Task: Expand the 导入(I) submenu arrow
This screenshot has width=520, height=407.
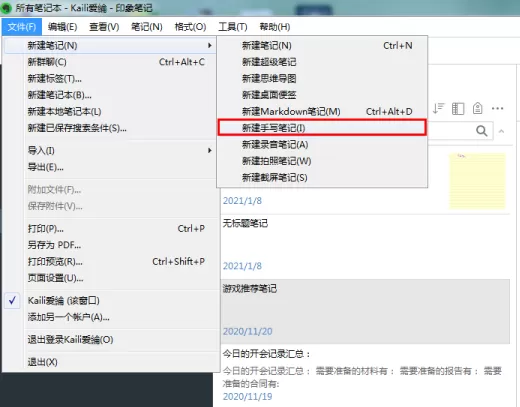Action: point(209,151)
